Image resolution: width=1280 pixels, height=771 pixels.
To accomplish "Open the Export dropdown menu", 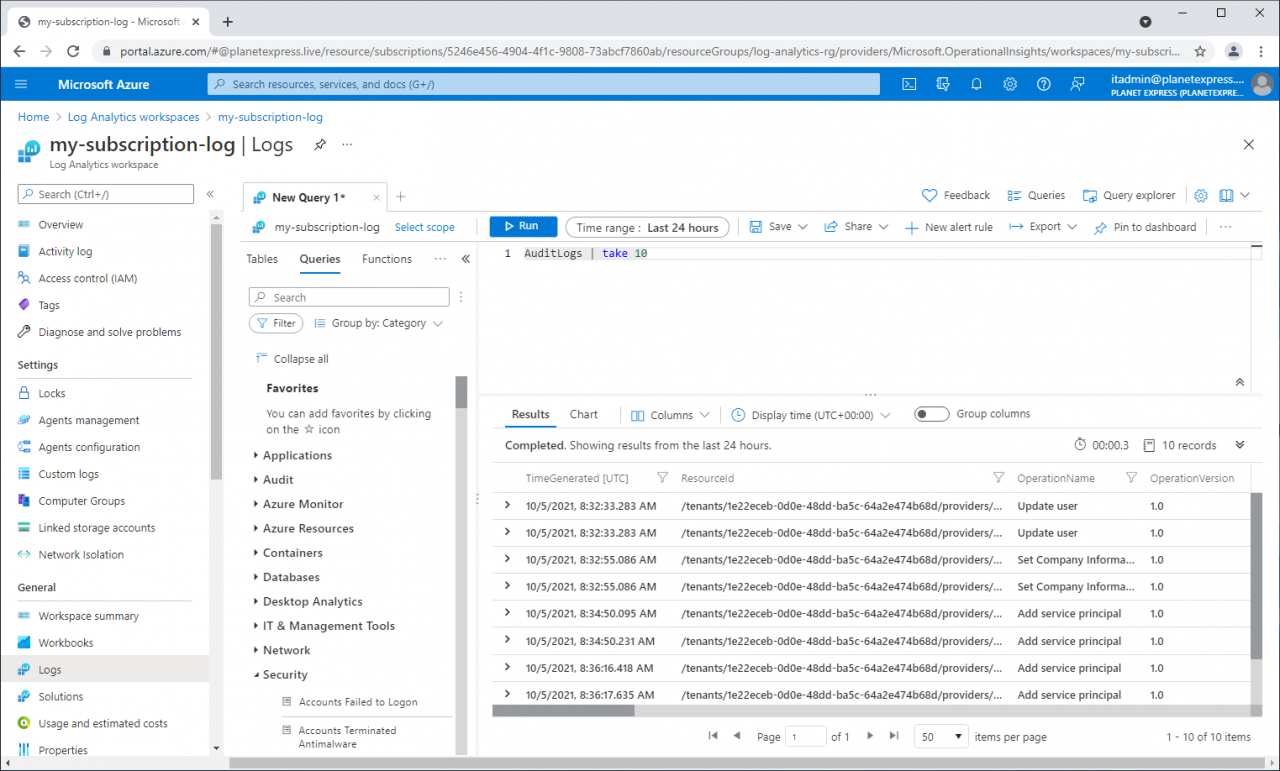I will click(1043, 227).
